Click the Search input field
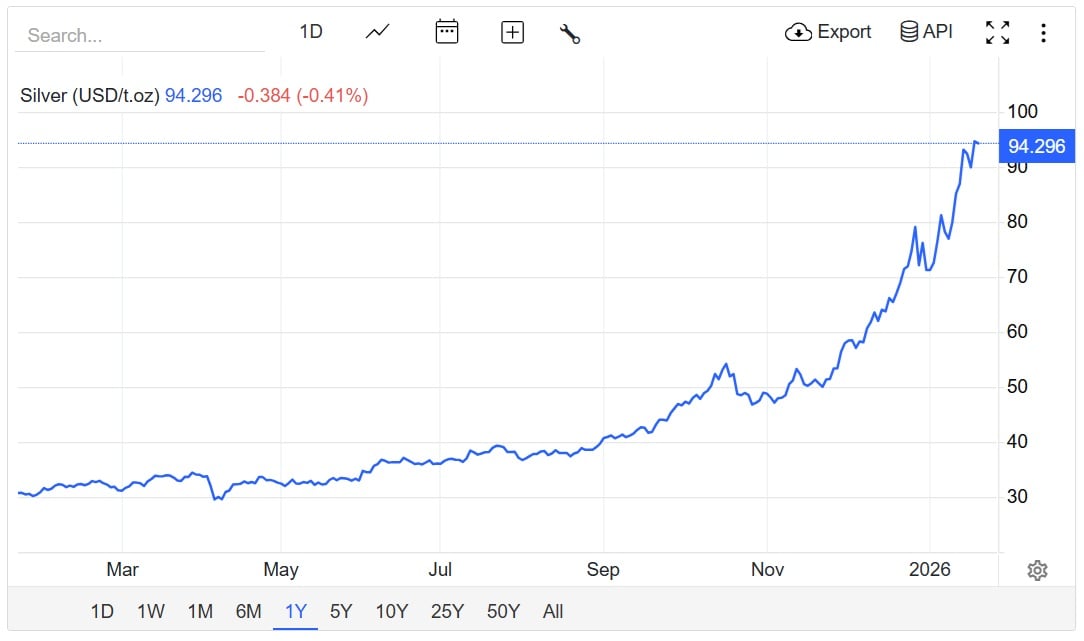The image size is (1084, 641). (140, 35)
